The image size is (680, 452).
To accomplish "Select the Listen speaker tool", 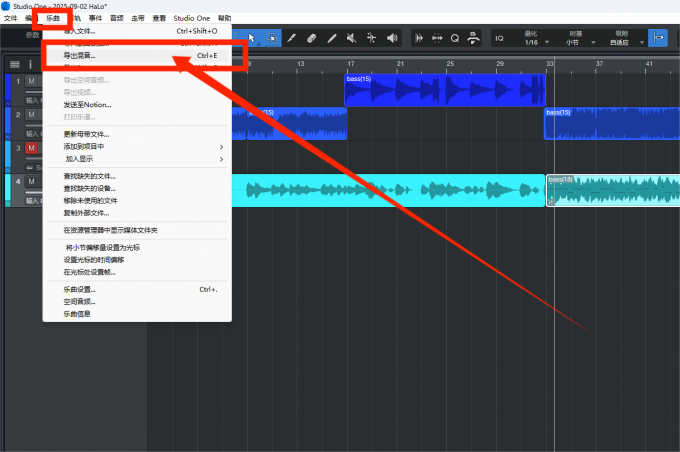I will [x=391, y=38].
